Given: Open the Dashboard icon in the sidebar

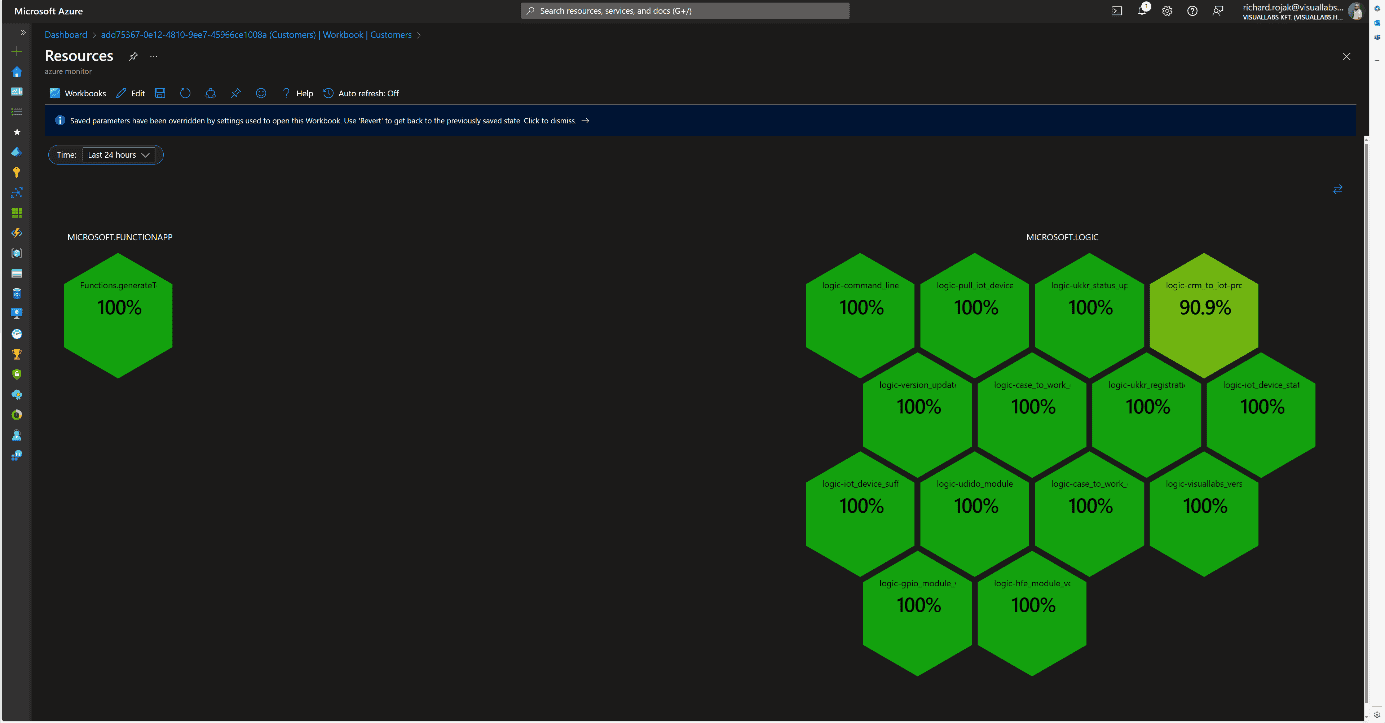Looking at the screenshot, I should click(x=16, y=91).
